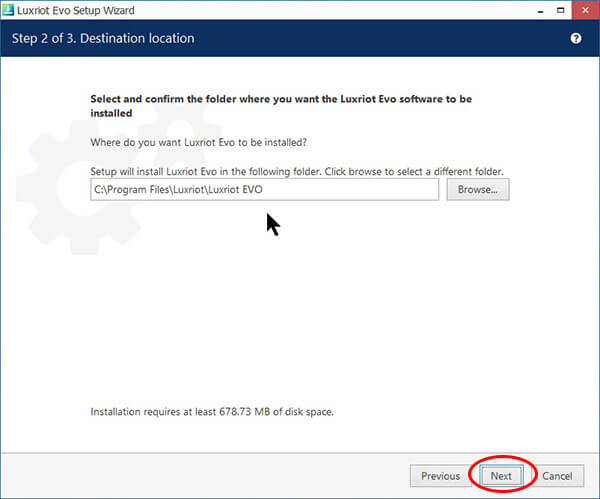Click the blank white area above disk space text
The height and width of the screenshot is (499, 600).
pos(300,320)
